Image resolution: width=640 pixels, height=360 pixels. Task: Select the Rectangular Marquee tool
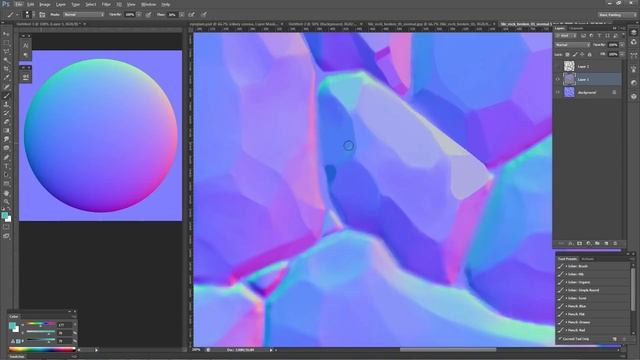(x=6, y=43)
